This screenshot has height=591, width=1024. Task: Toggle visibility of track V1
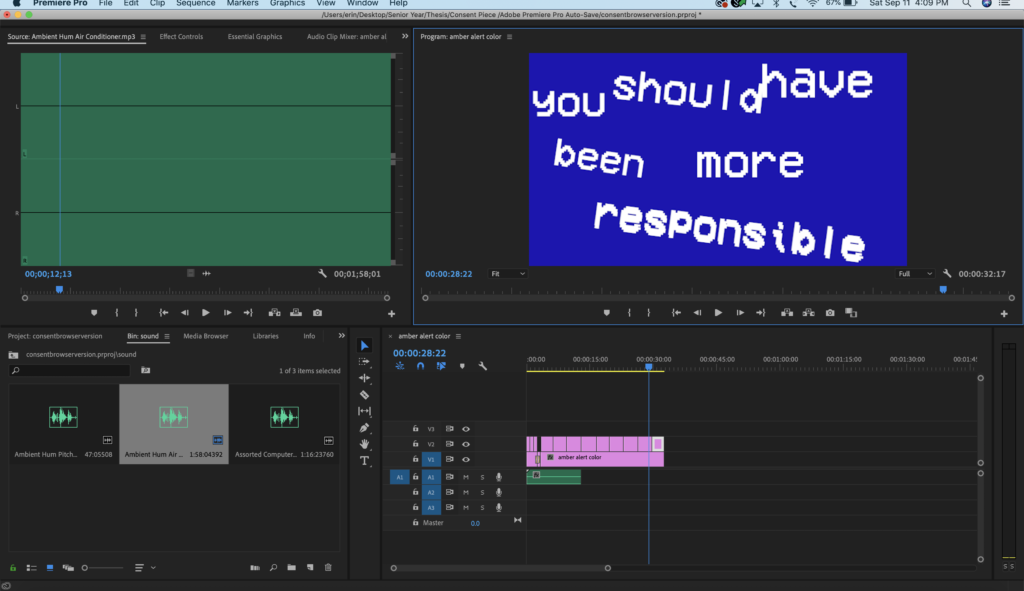466,459
